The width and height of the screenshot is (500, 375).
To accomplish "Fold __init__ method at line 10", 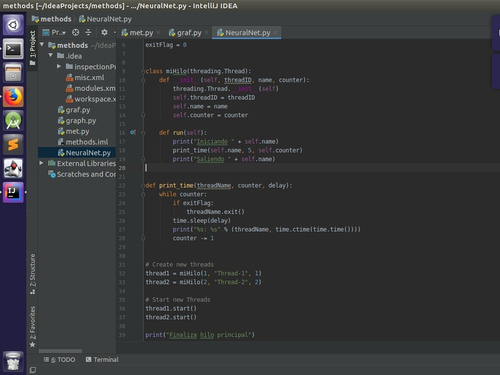I will click(143, 80).
